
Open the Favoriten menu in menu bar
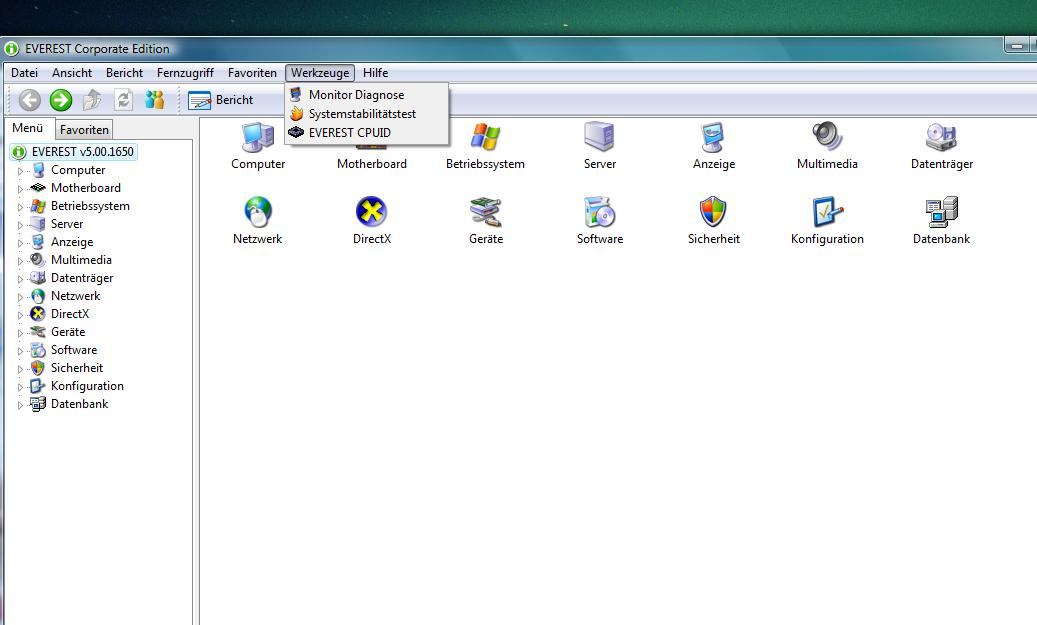[252, 73]
